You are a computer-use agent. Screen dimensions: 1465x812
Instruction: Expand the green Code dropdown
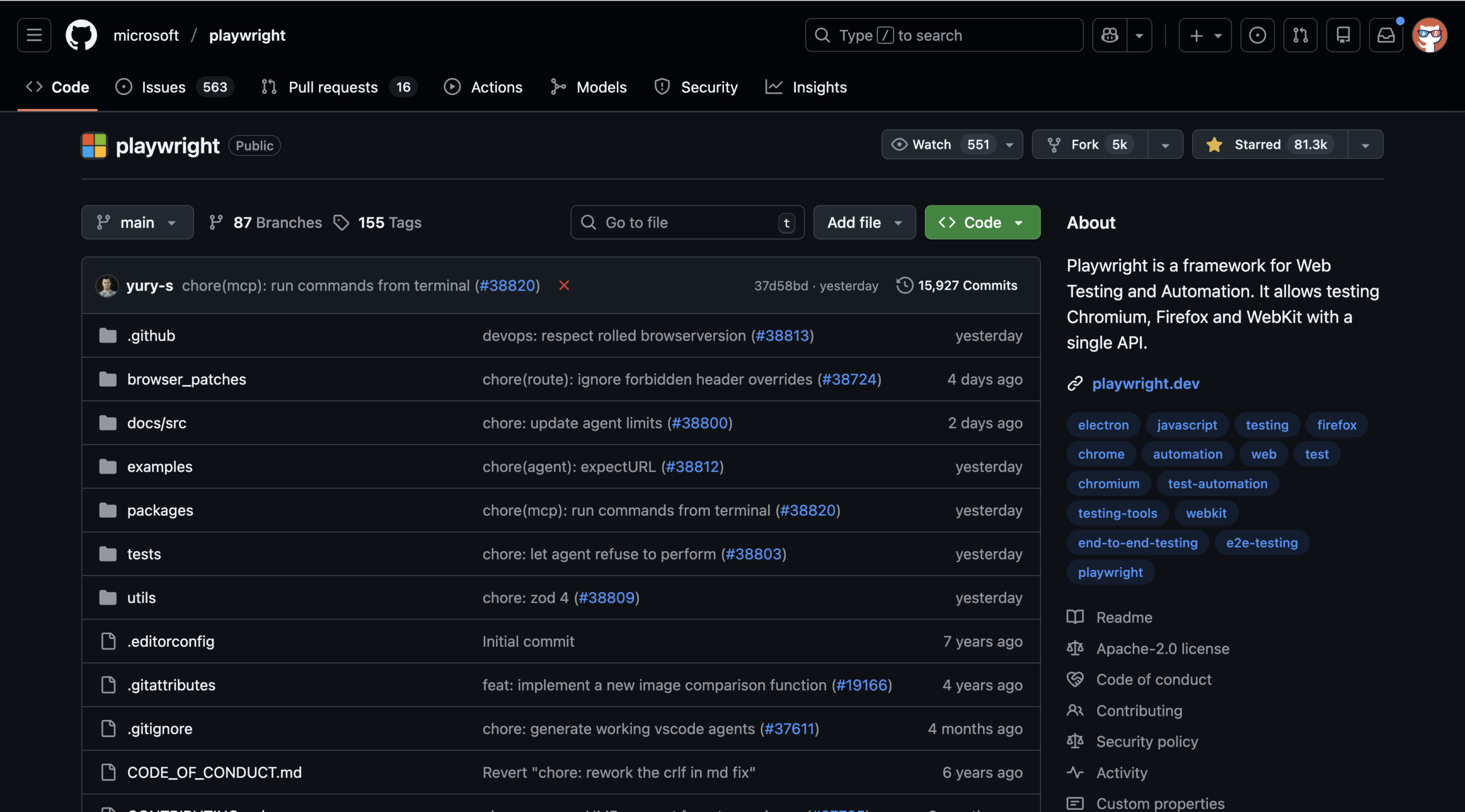(x=982, y=223)
